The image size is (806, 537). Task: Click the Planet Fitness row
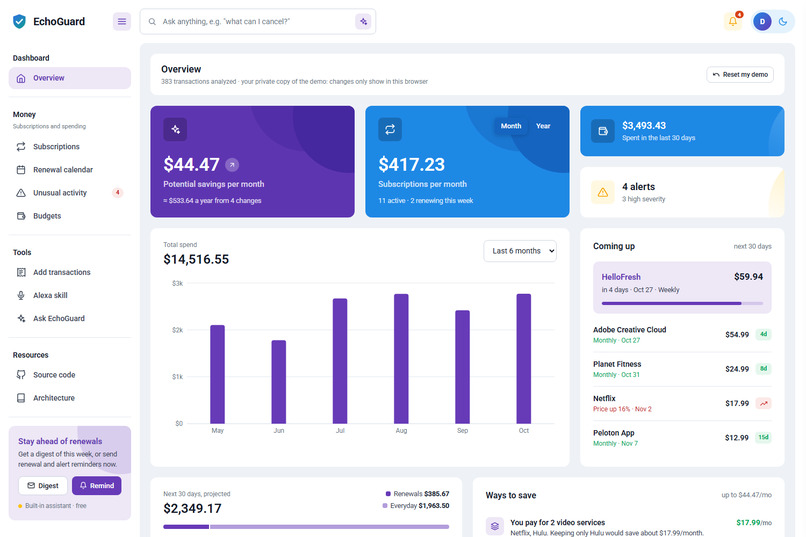coord(682,369)
